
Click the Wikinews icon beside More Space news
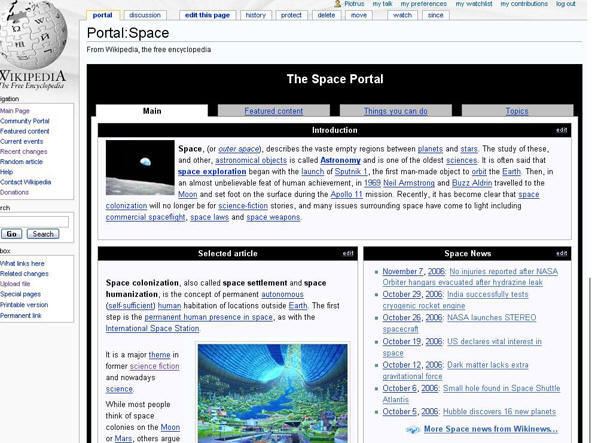click(413, 430)
